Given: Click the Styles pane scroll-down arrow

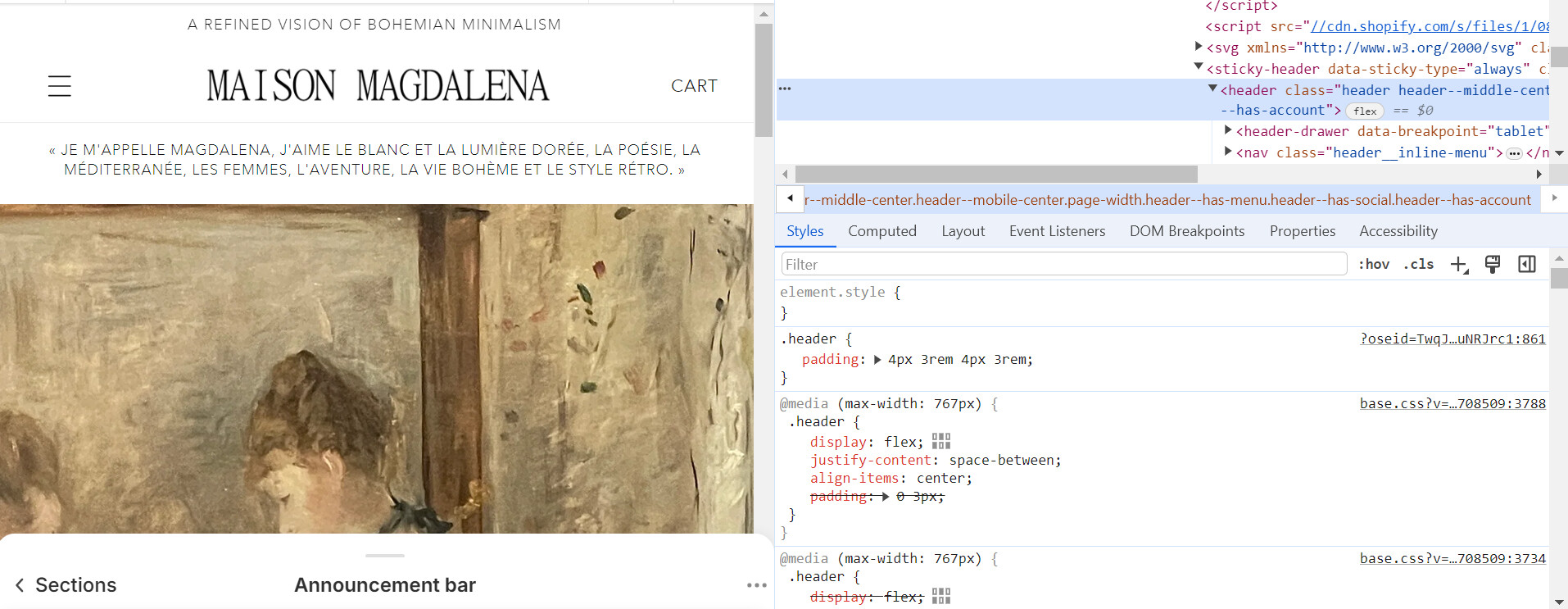Looking at the screenshot, I should [1559, 602].
